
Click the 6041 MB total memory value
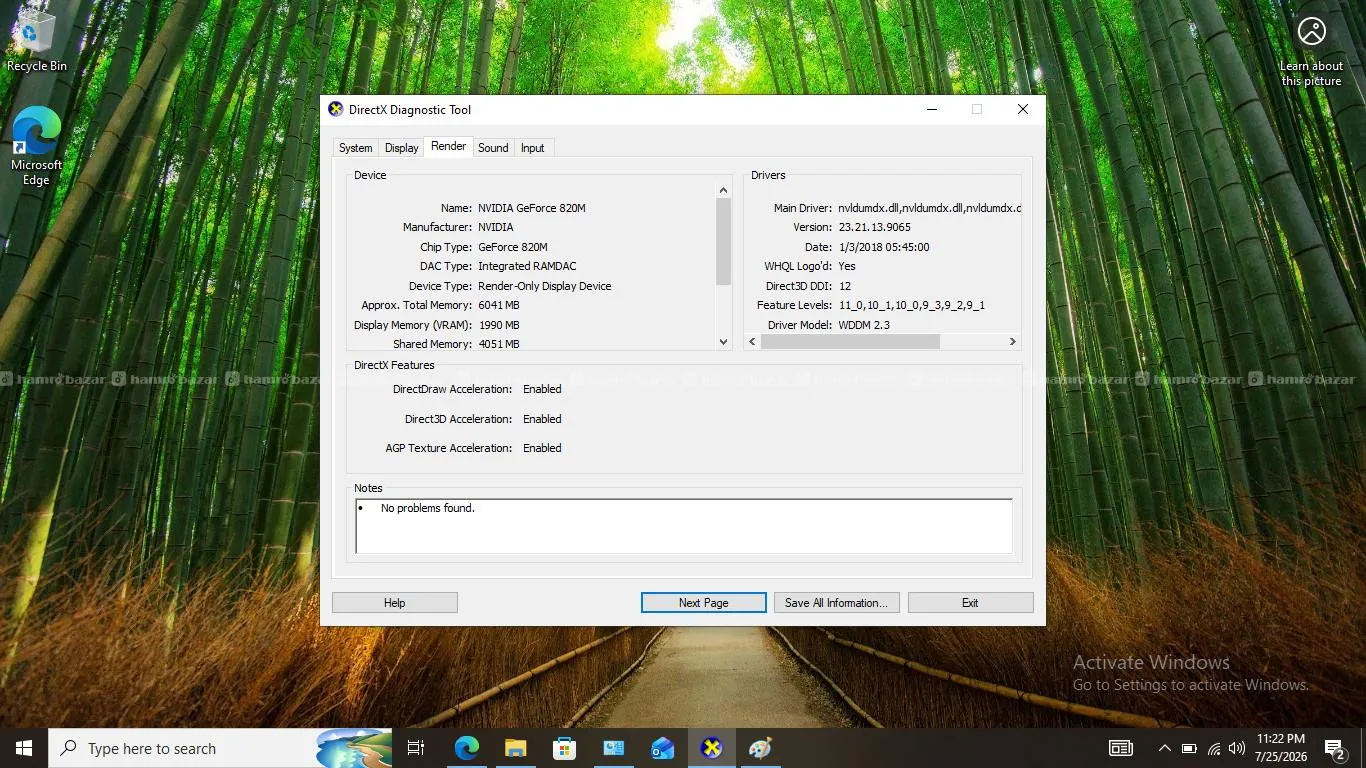(x=499, y=305)
